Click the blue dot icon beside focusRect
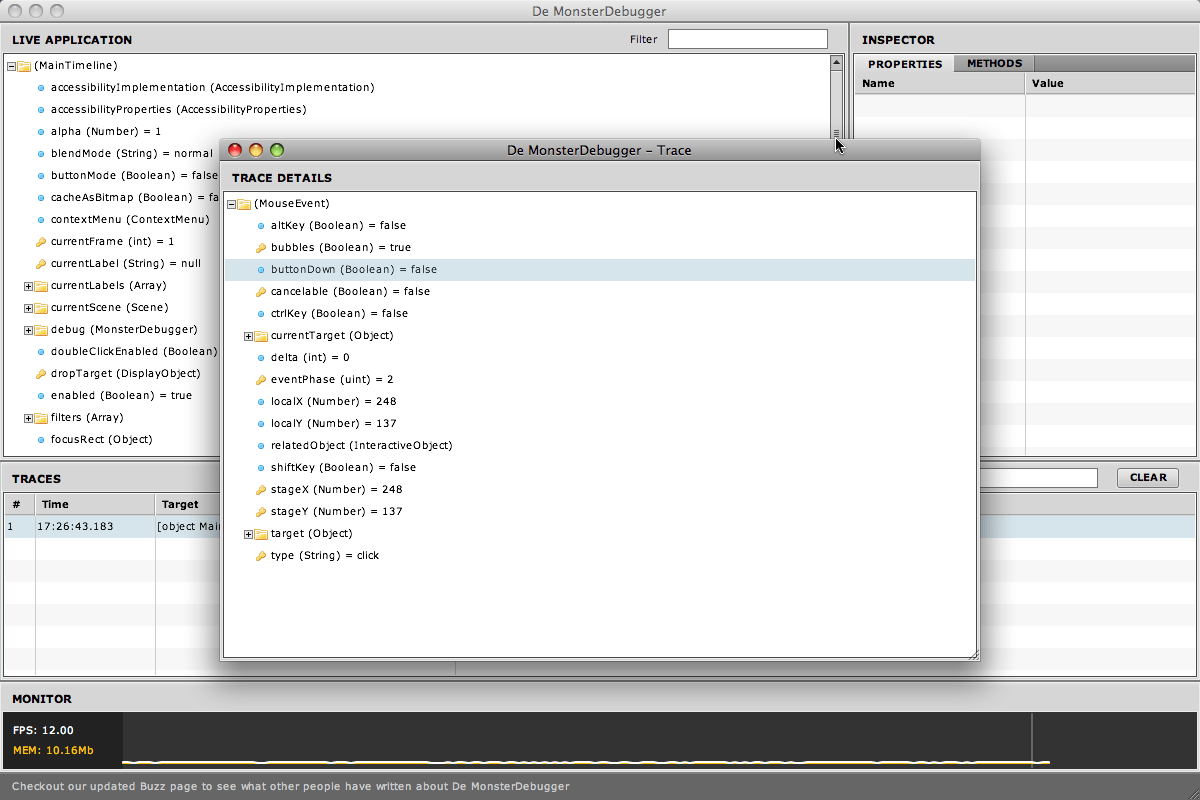The width and height of the screenshot is (1200, 800). (x=41, y=440)
